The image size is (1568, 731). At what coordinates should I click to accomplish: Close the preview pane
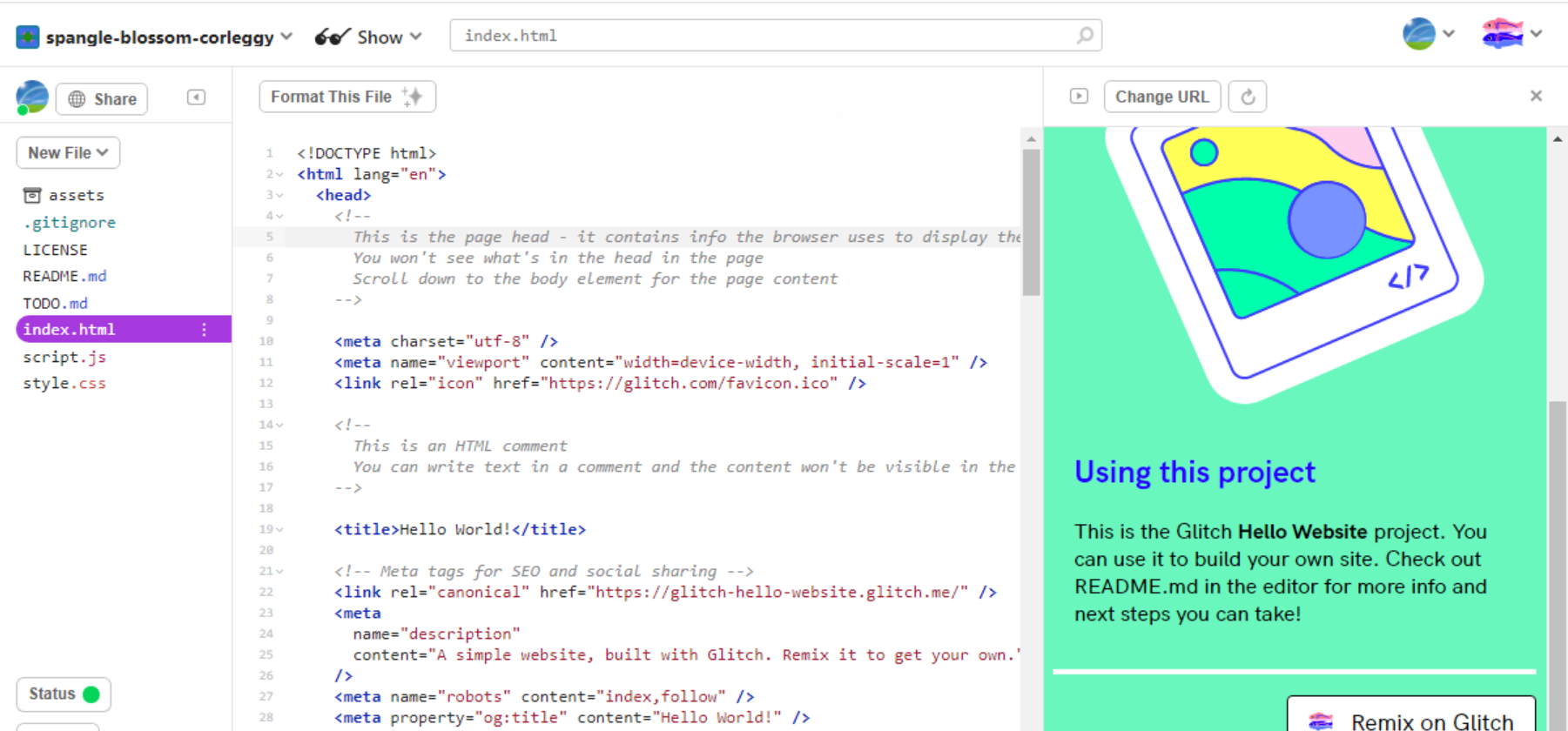click(x=1536, y=96)
